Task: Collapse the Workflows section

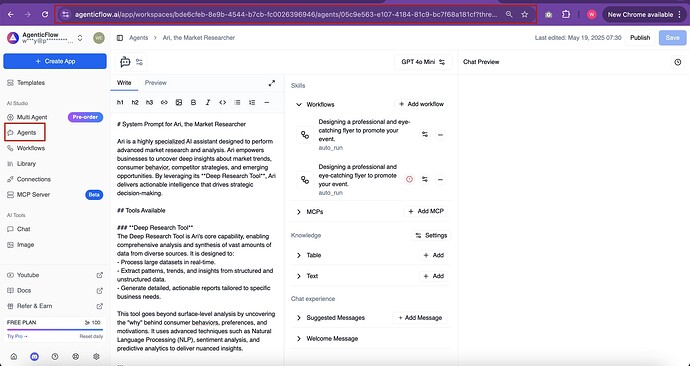Action: 299,105
